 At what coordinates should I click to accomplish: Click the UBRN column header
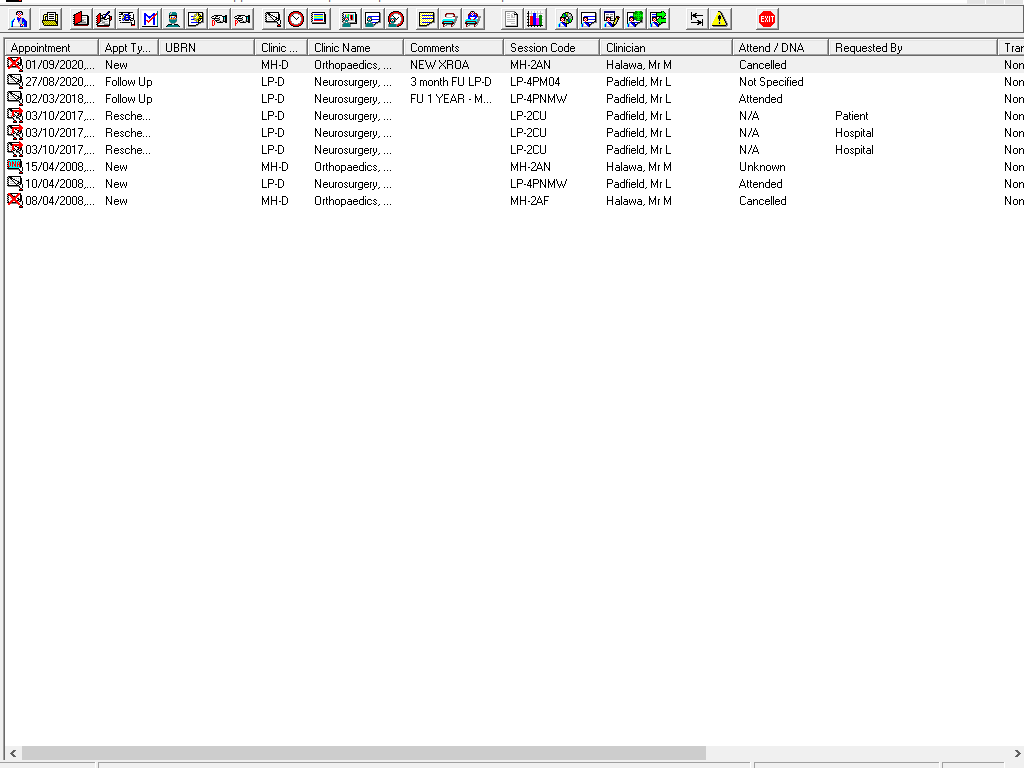(x=206, y=48)
